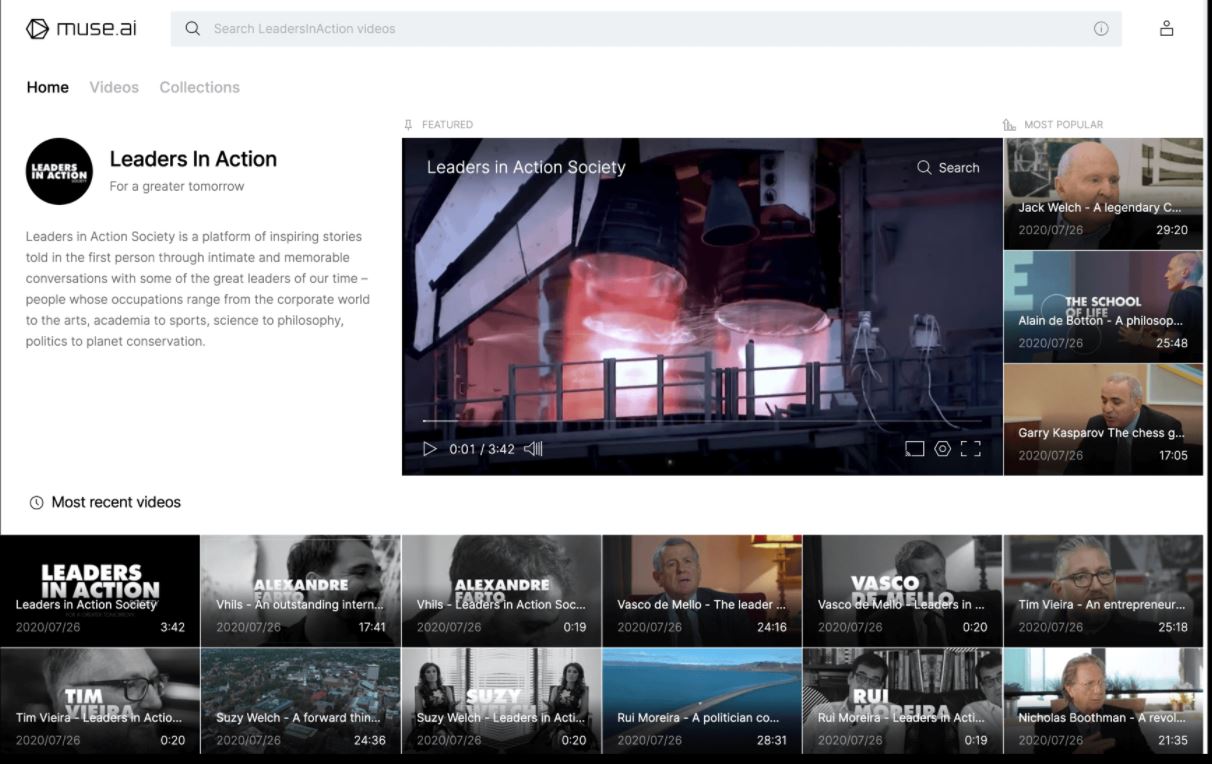Open Suzy Welch - Leaders in Acti... 0:20 video
Screen dimensions: 1212x764
(501, 701)
